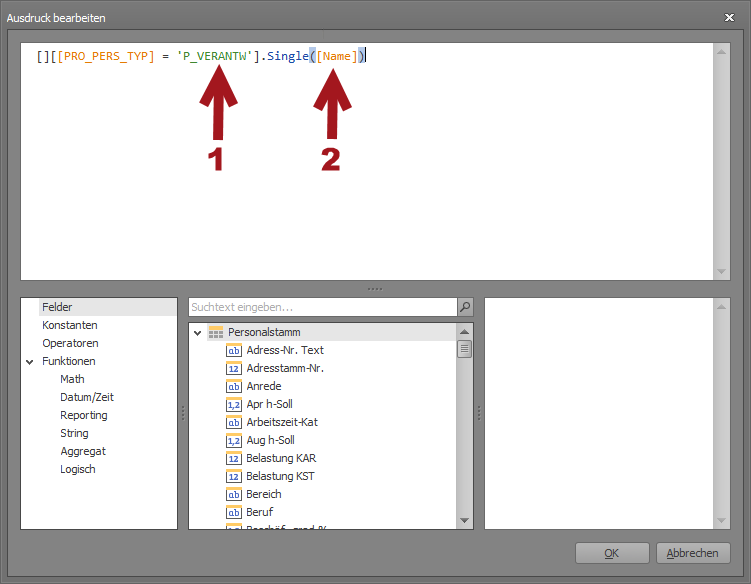Click the field list scrollbar thumb
The width and height of the screenshot is (751, 584).
(464, 349)
